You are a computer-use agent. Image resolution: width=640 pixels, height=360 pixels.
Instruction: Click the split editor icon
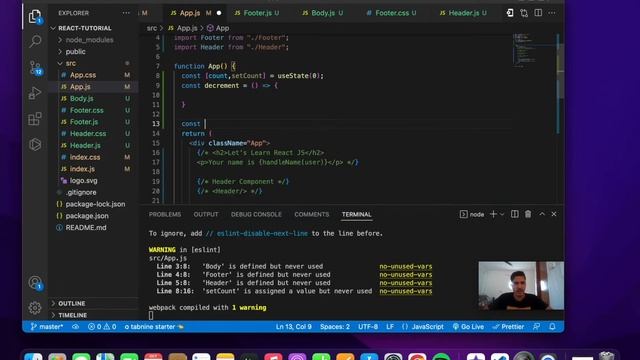[x=538, y=13]
